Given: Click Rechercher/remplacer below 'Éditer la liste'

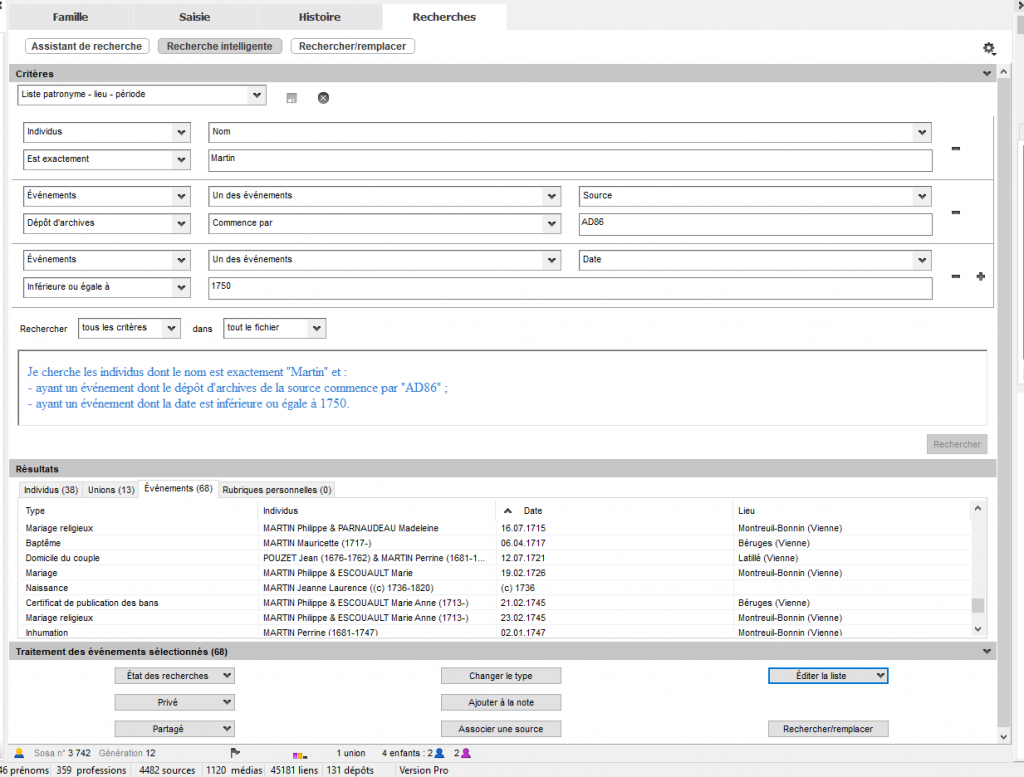Looking at the screenshot, I should [x=828, y=729].
